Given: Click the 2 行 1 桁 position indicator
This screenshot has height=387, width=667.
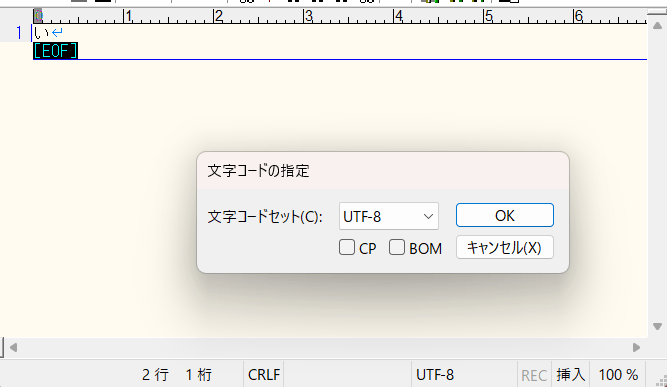Looking at the screenshot, I should pos(177,375).
